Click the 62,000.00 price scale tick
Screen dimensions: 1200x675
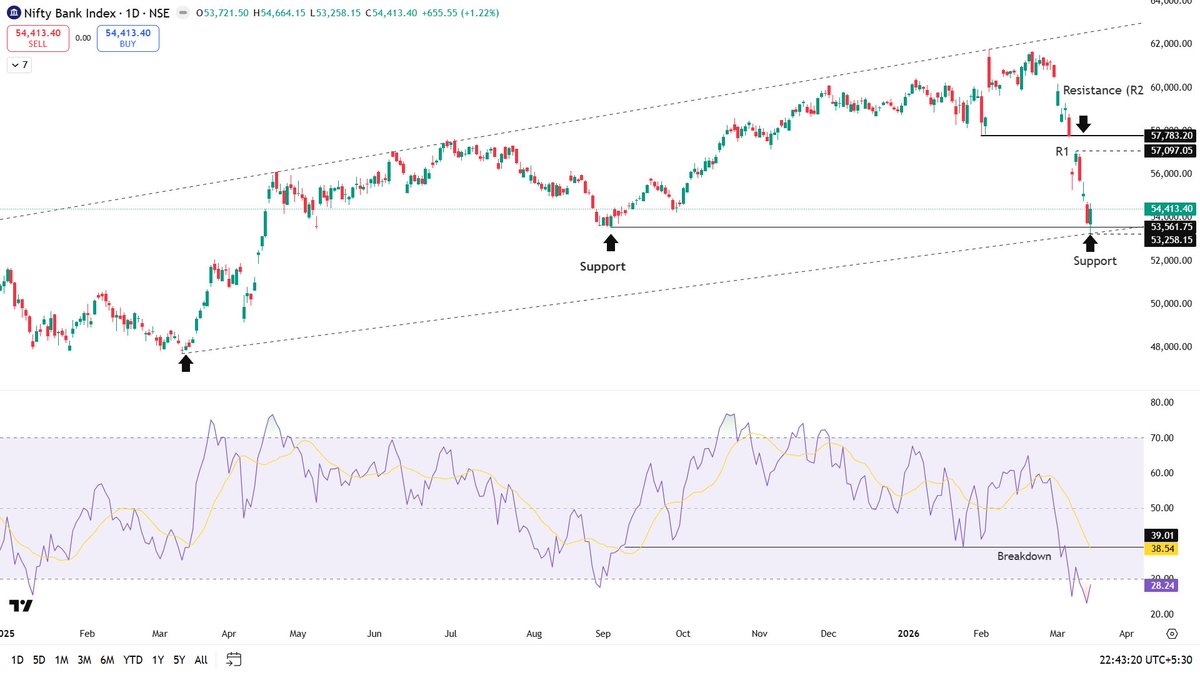pos(1171,44)
